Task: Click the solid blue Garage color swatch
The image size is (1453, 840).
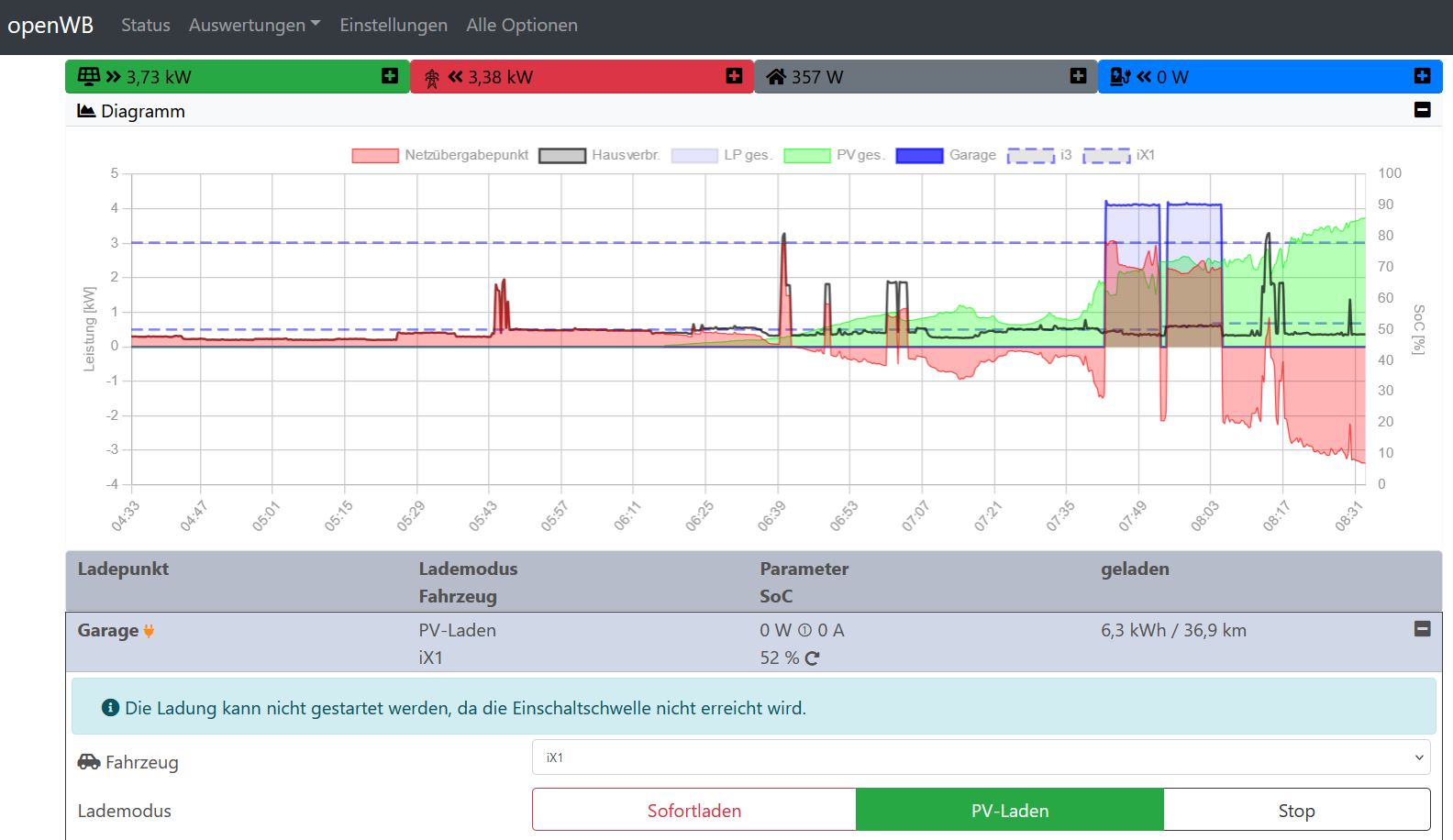Action: coord(919,156)
